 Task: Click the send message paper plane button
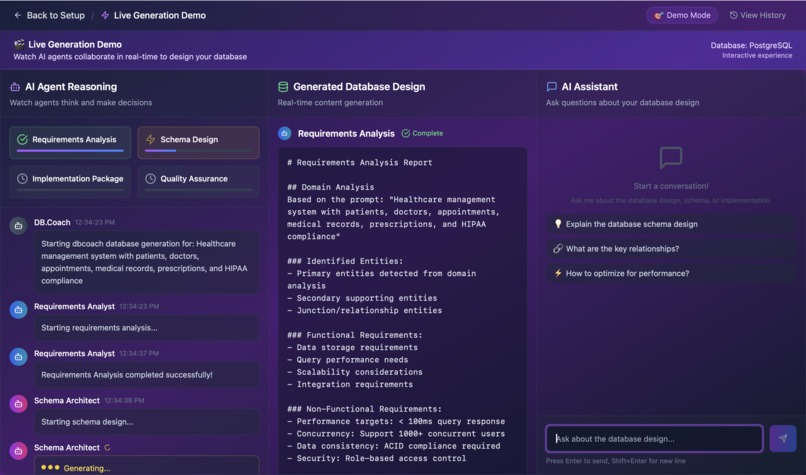(782, 439)
